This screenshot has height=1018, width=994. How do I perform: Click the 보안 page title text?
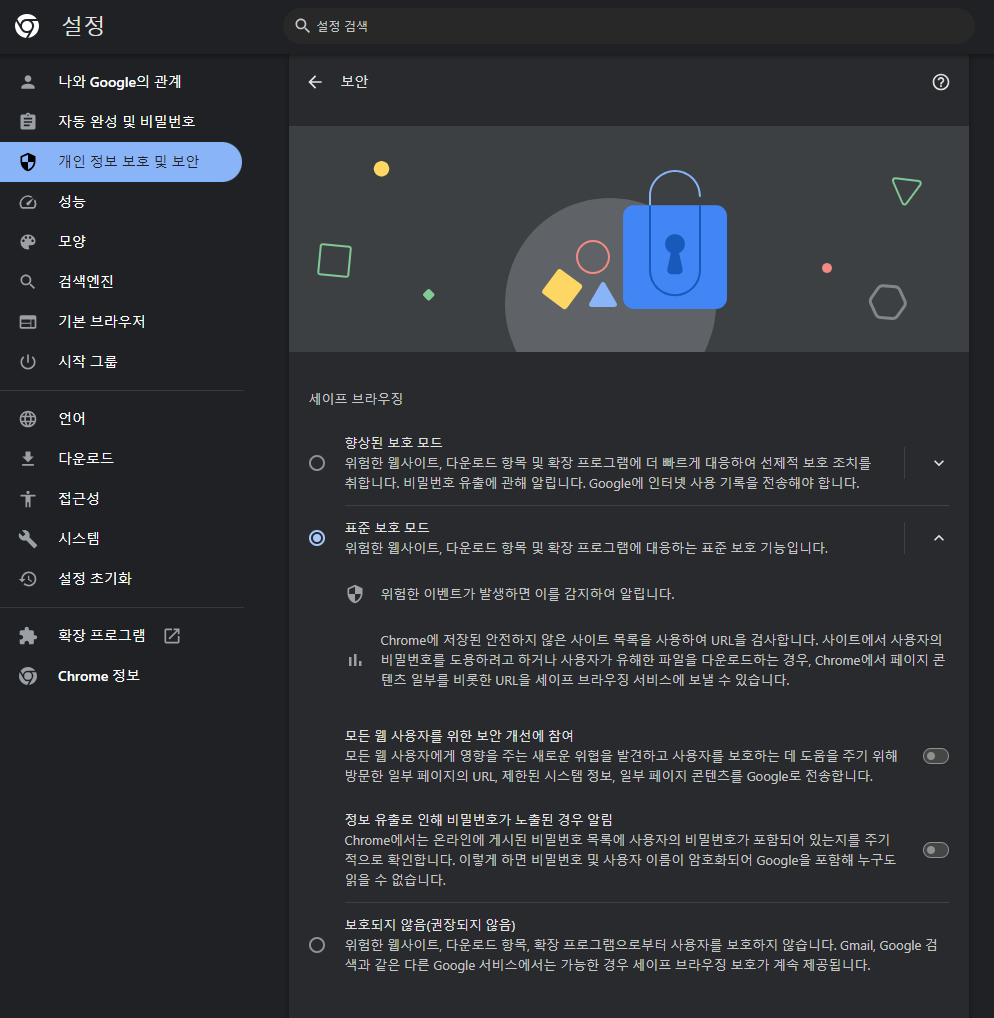pyautogui.click(x=354, y=82)
